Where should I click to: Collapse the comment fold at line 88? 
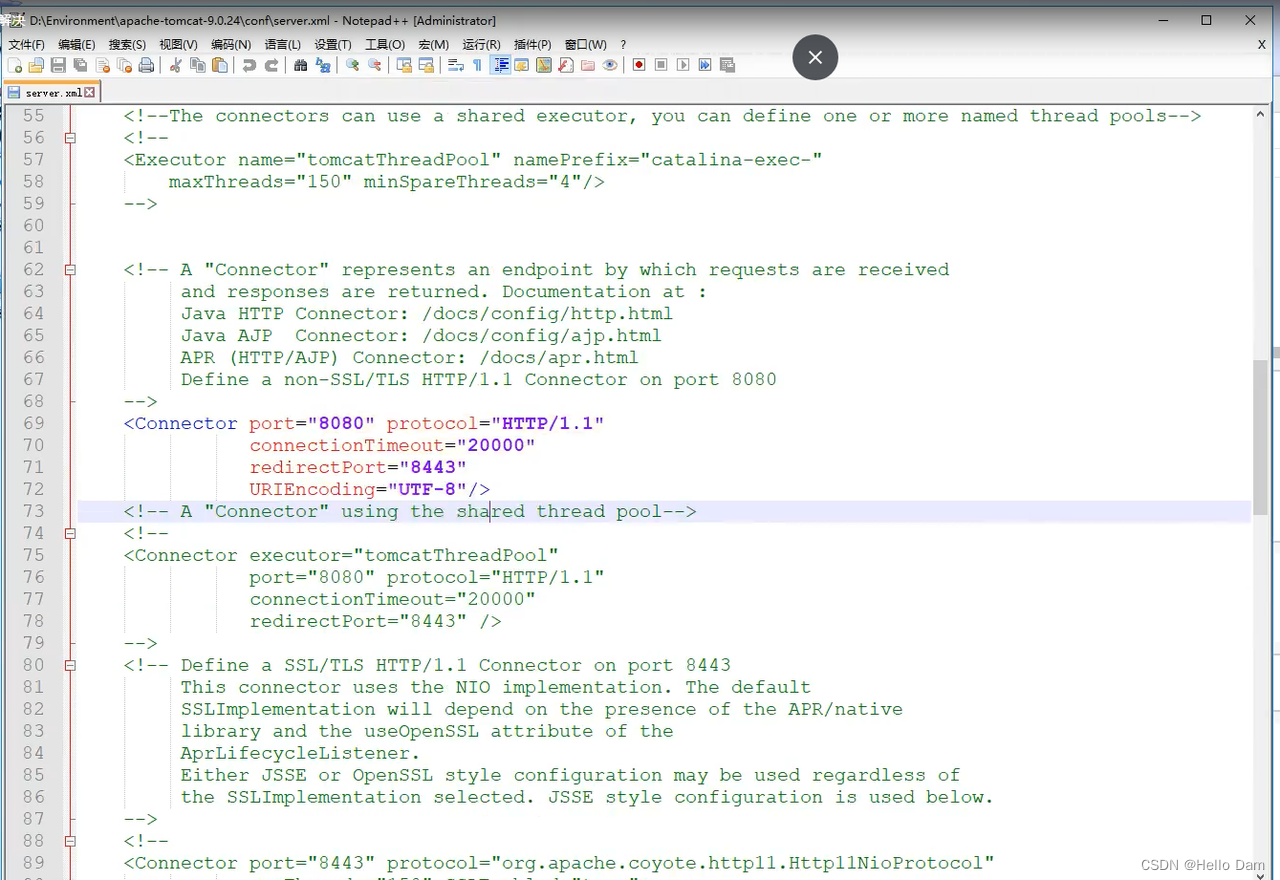click(x=70, y=842)
